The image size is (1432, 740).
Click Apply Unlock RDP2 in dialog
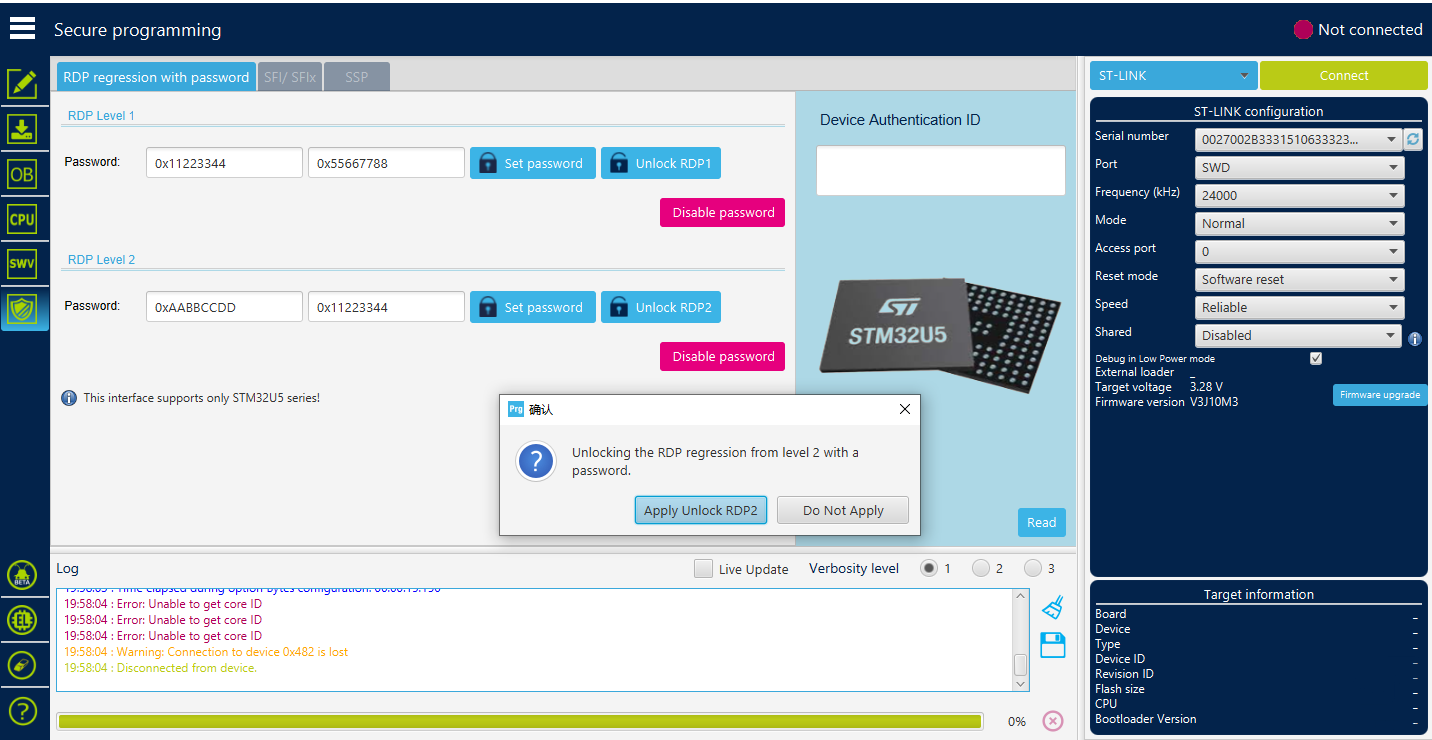700,510
